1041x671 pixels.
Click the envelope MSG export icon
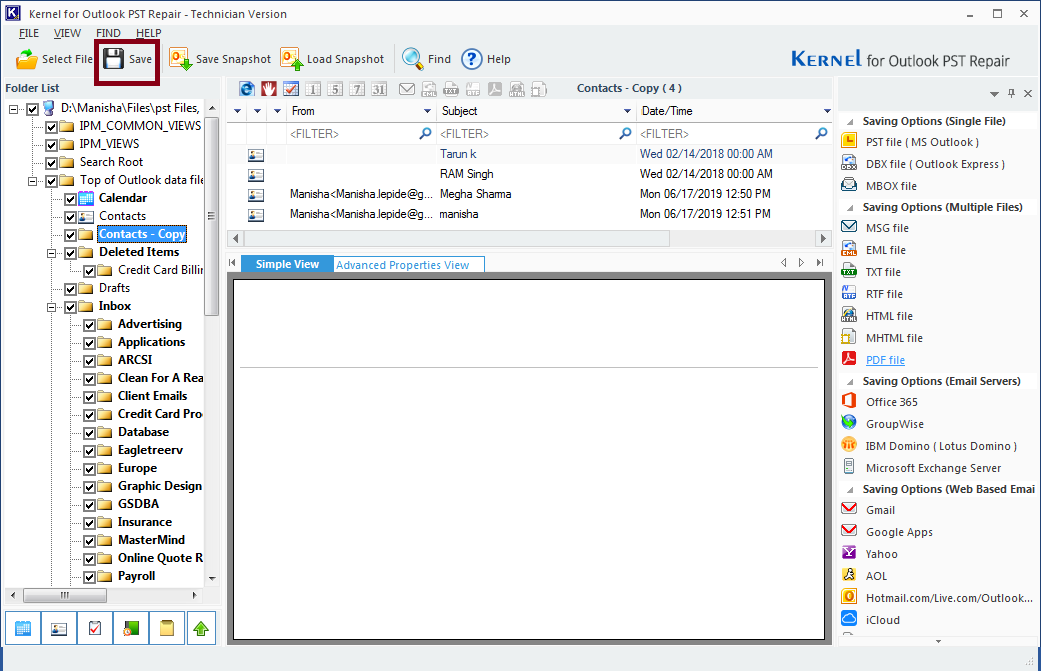coord(407,89)
